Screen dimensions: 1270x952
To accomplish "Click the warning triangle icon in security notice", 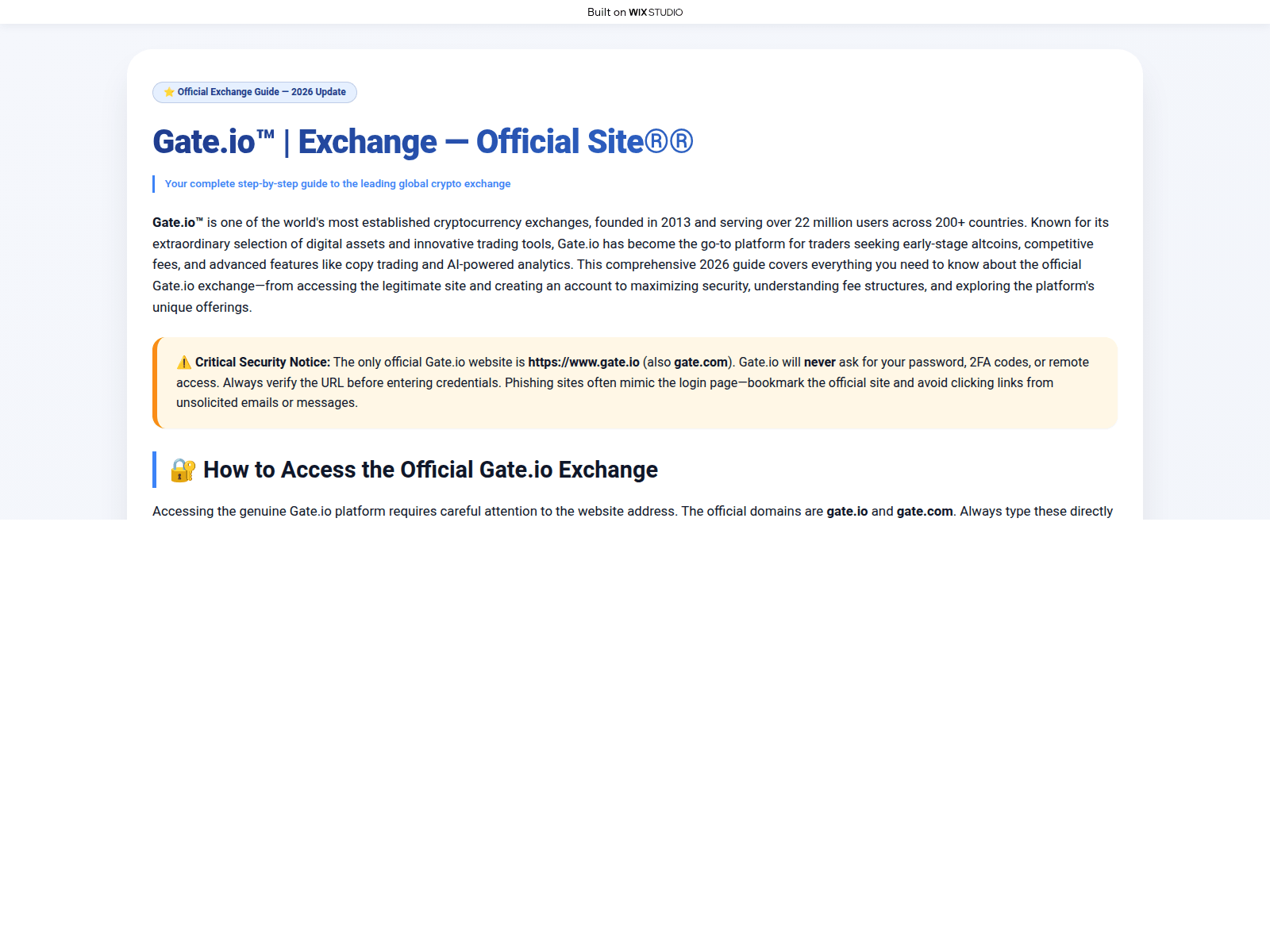I will (184, 363).
